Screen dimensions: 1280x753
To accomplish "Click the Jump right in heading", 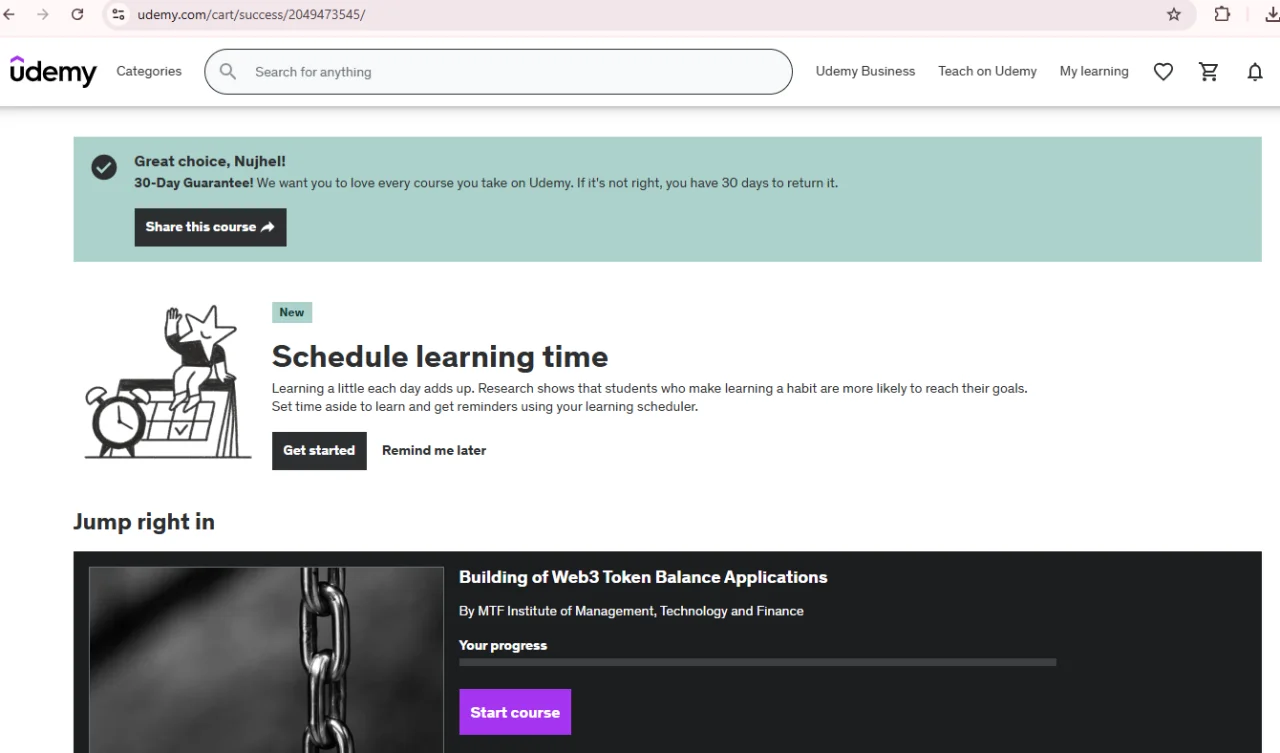I will (144, 521).
